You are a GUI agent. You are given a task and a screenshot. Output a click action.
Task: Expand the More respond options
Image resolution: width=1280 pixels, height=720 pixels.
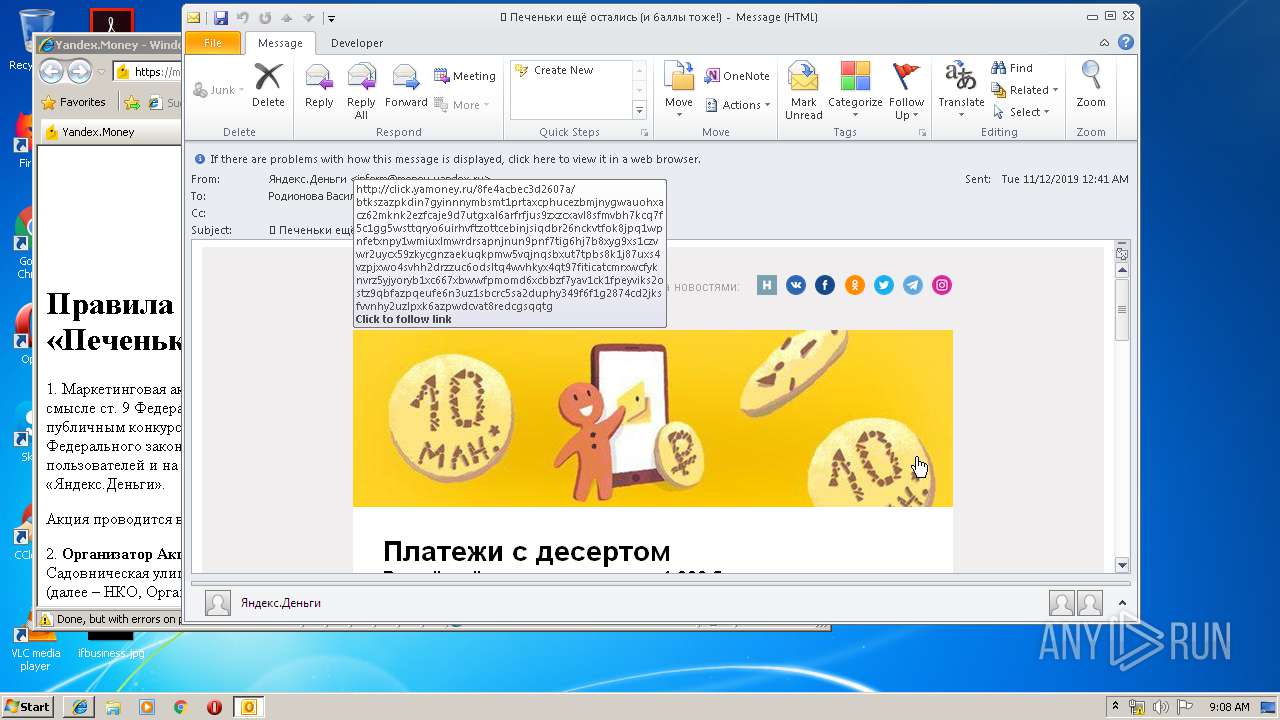pos(461,105)
